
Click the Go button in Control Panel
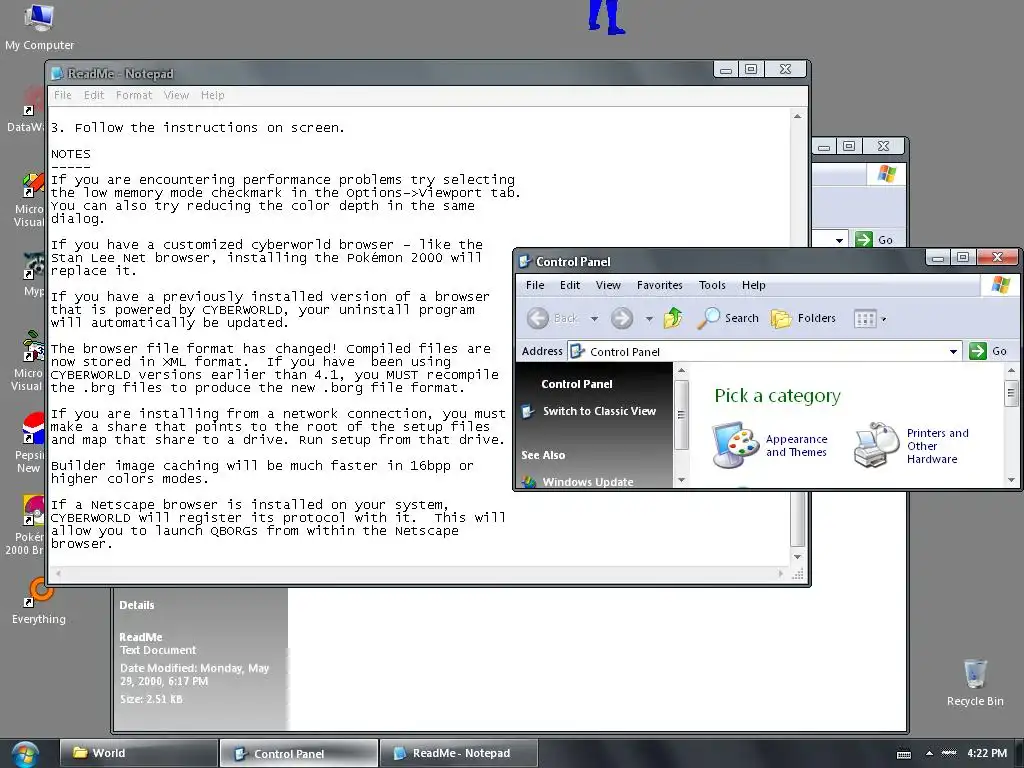(x=988, y=351)
